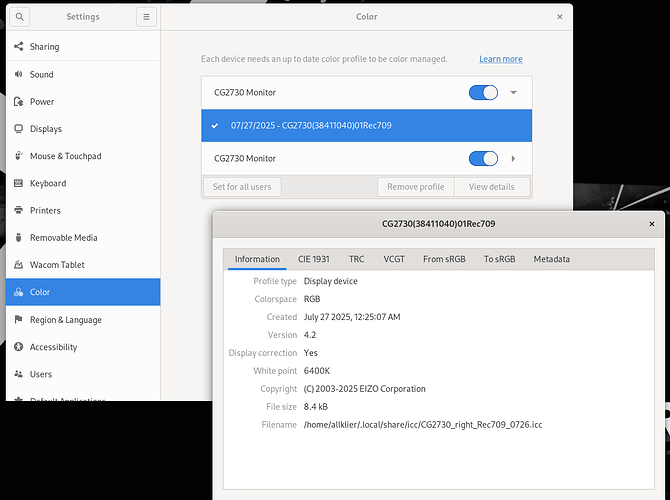The height and width of the screenshot is (500, 670).
Task: Click the second CG2730 Monitor label
Action: coord(245,159)
